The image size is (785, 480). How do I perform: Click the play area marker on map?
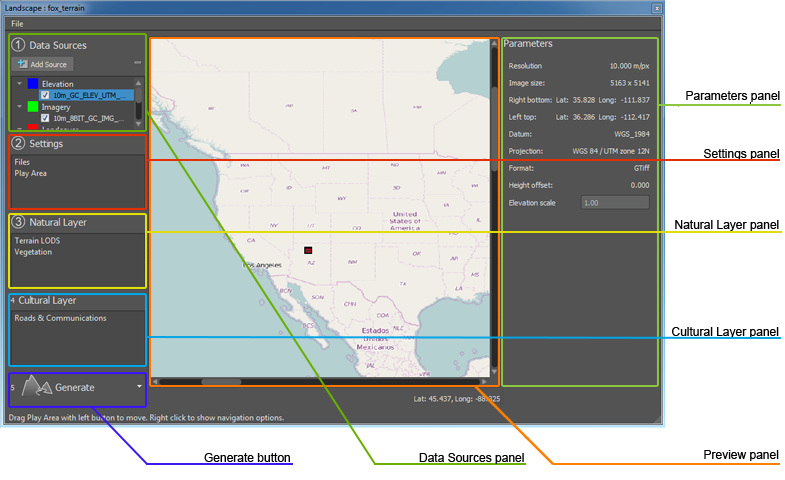[x=309, y=250]
